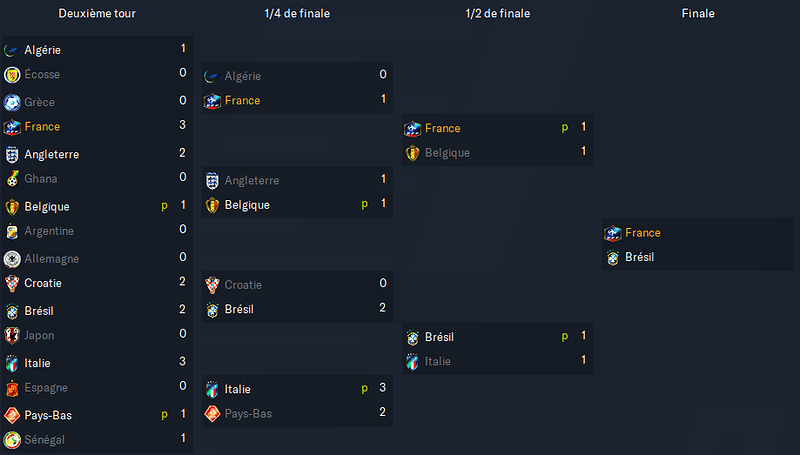Click Japan crest next to Japon

(12, 336)
